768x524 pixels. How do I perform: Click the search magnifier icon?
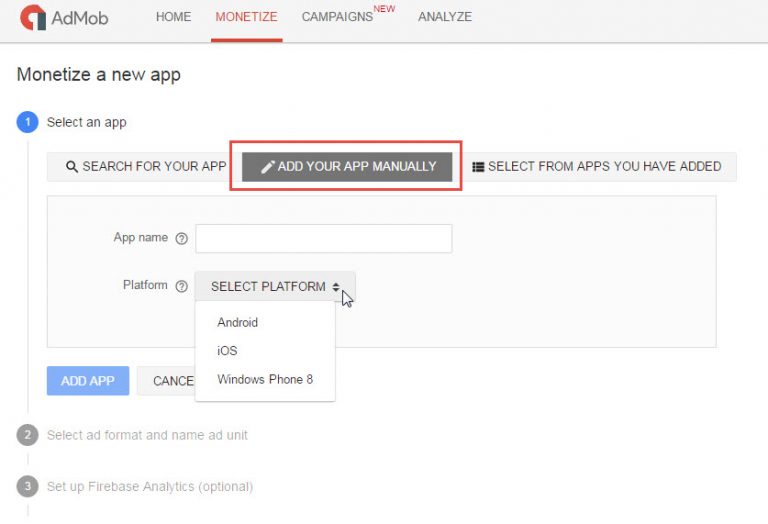(72, 167)
